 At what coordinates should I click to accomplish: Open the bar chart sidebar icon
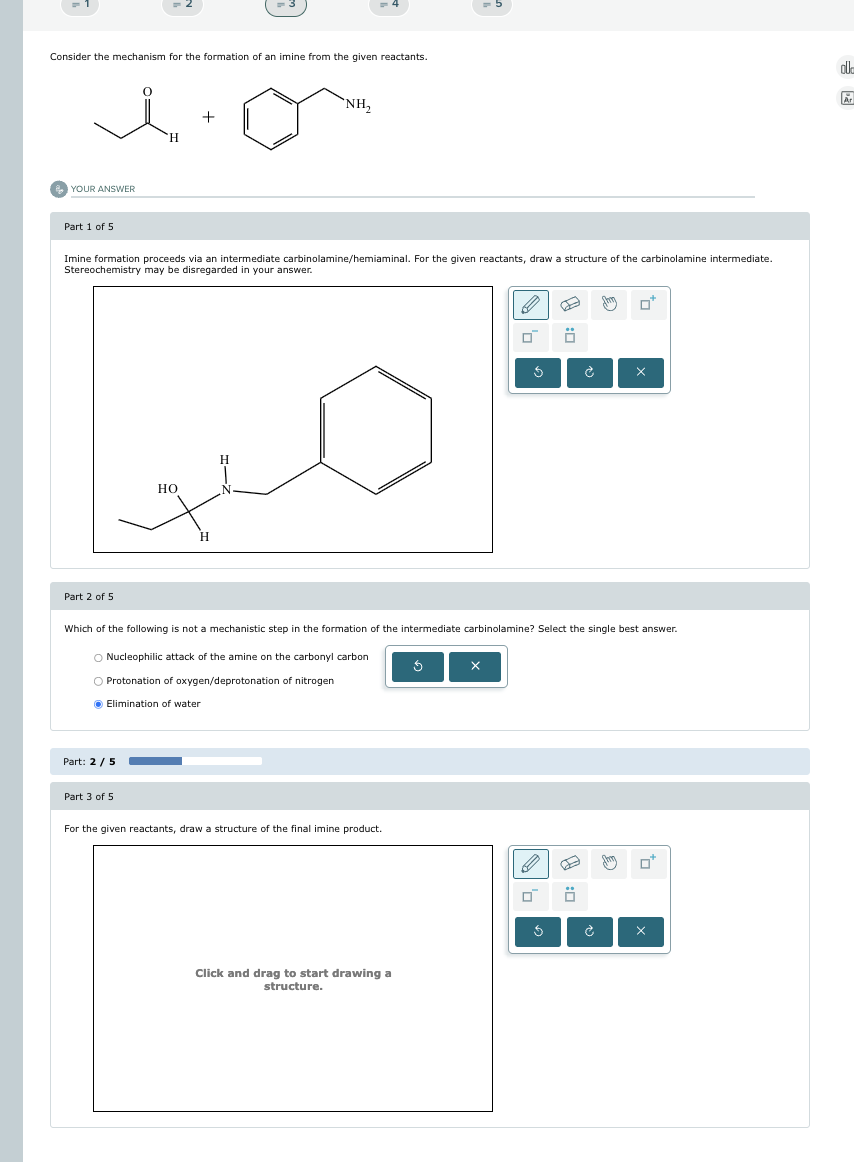[x=845, y=65]
